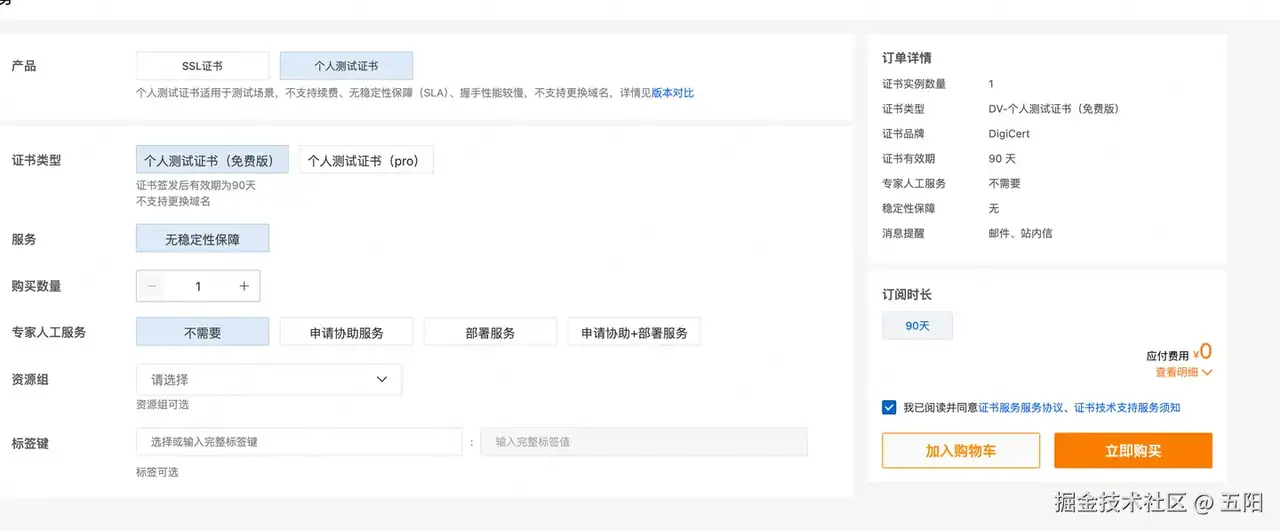
Task: Click 立即购买 orange button
Action: click(1133, 451)
